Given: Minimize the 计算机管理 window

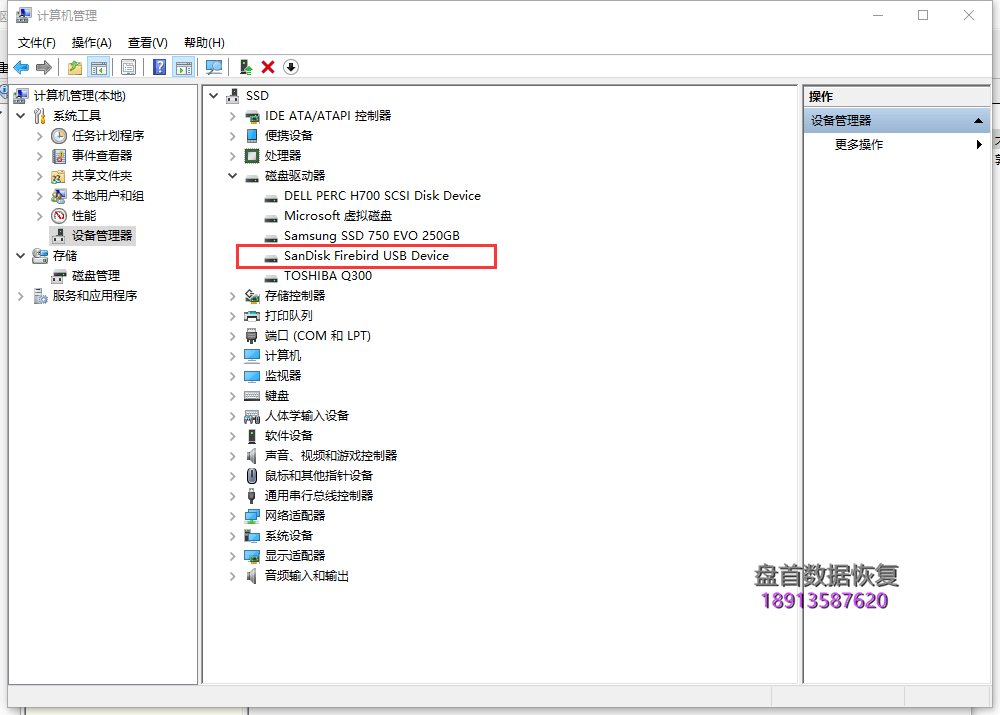Looking at the screenshot, I should (878, 15).
